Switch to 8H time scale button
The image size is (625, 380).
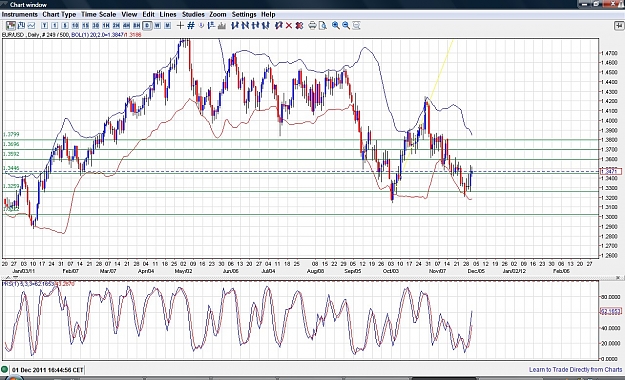coord(137,26)
